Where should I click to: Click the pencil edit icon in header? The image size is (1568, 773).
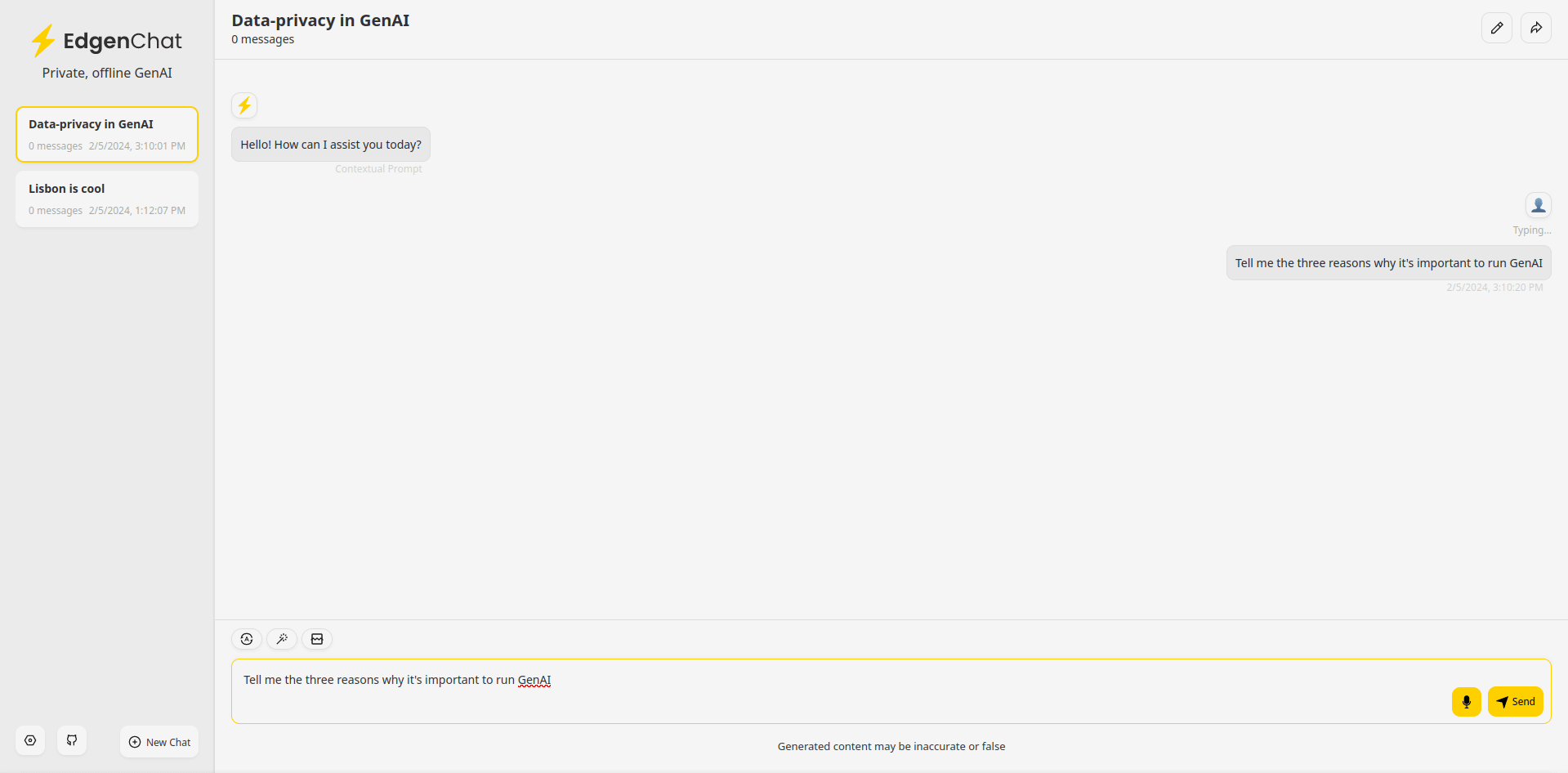1496,28
